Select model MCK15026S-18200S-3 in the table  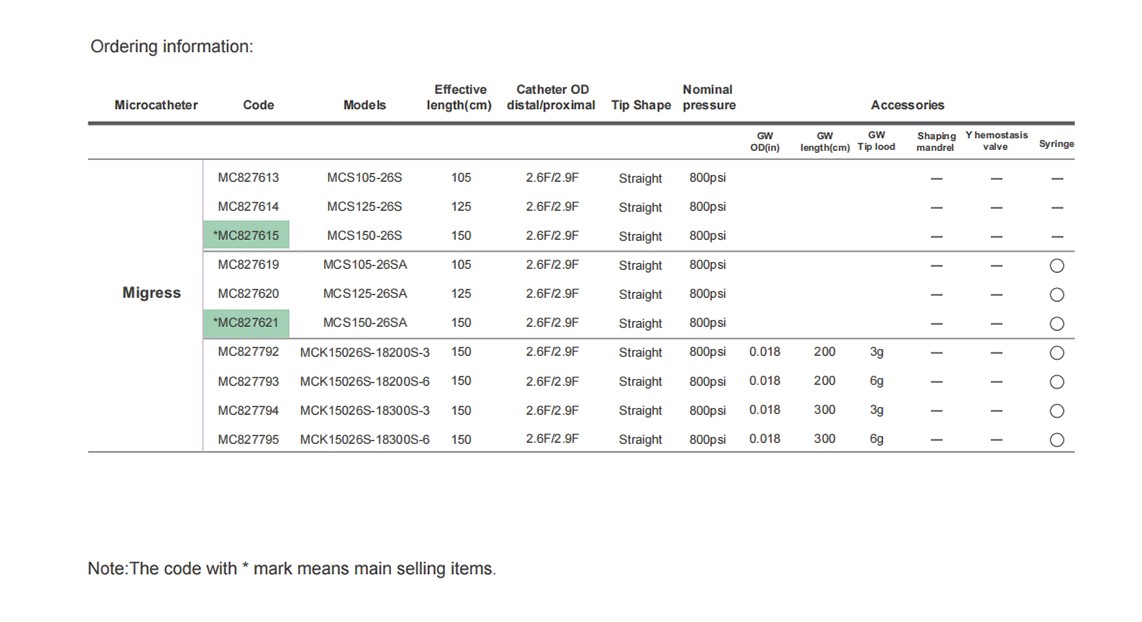(x=364, y=352)
